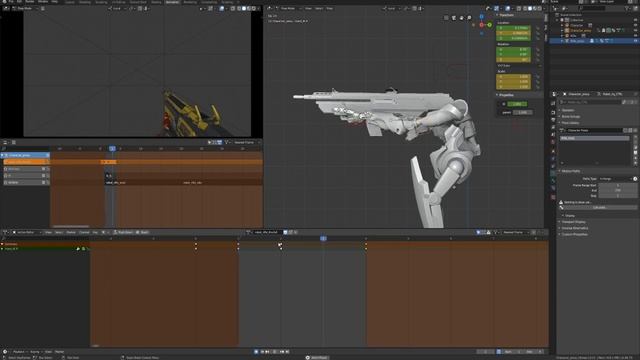Toggle overlays button in right viewport
The image size is (640, 360).
point(508,8)
